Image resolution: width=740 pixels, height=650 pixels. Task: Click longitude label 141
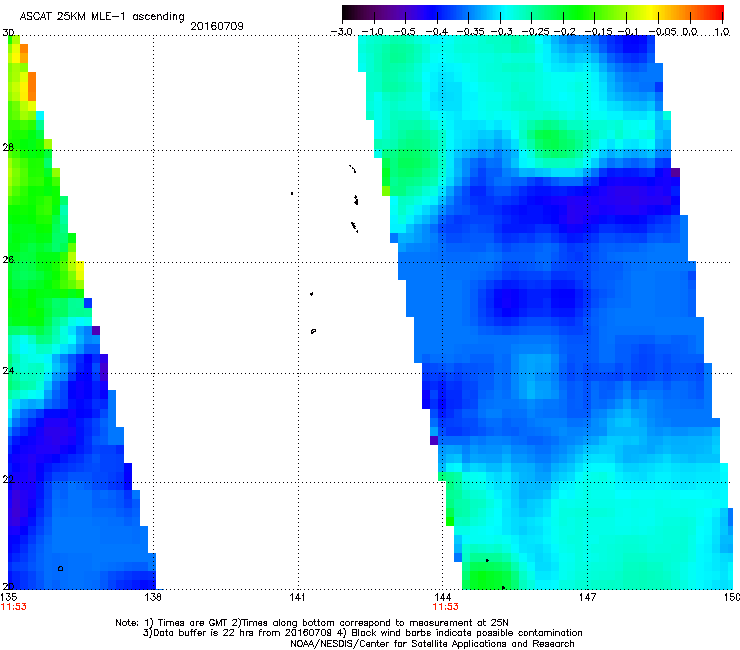tap(297, 597)
